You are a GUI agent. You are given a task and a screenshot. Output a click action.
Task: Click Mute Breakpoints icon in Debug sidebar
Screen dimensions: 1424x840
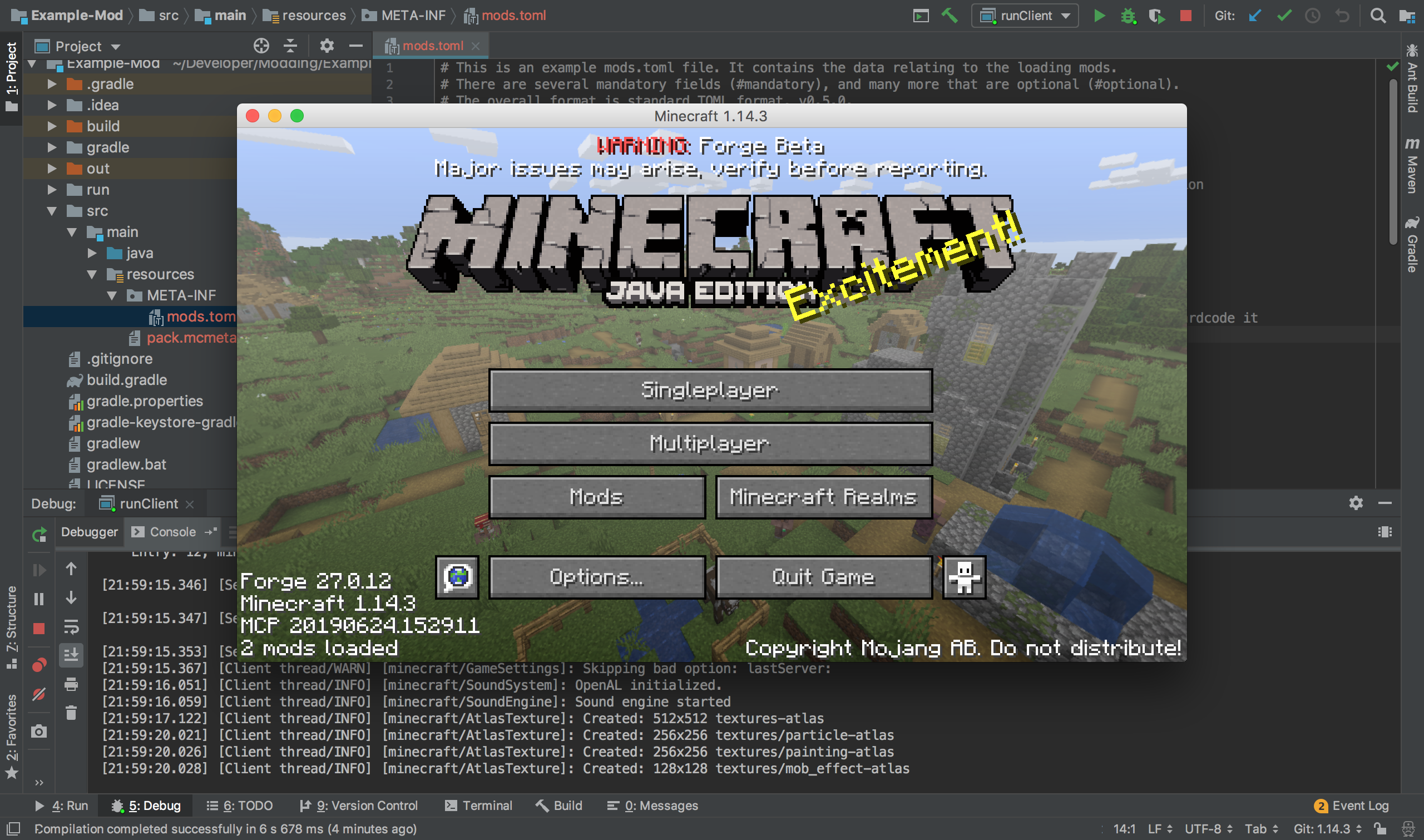(x=39, y=694)
